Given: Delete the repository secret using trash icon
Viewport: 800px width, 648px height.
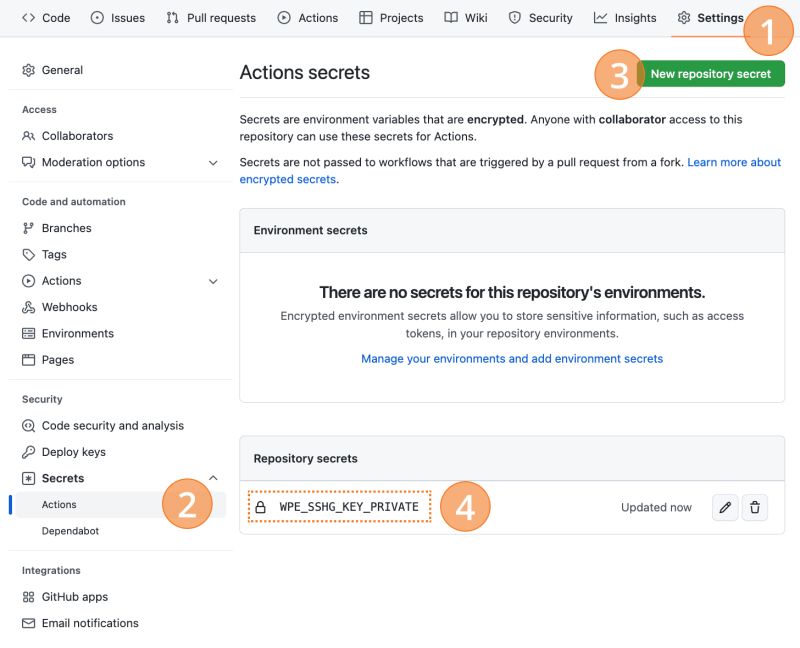Looking at the screenshot, I should [755, 507].
